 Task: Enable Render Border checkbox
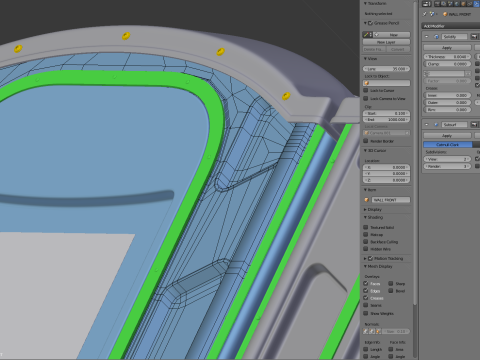pos(366,141)
